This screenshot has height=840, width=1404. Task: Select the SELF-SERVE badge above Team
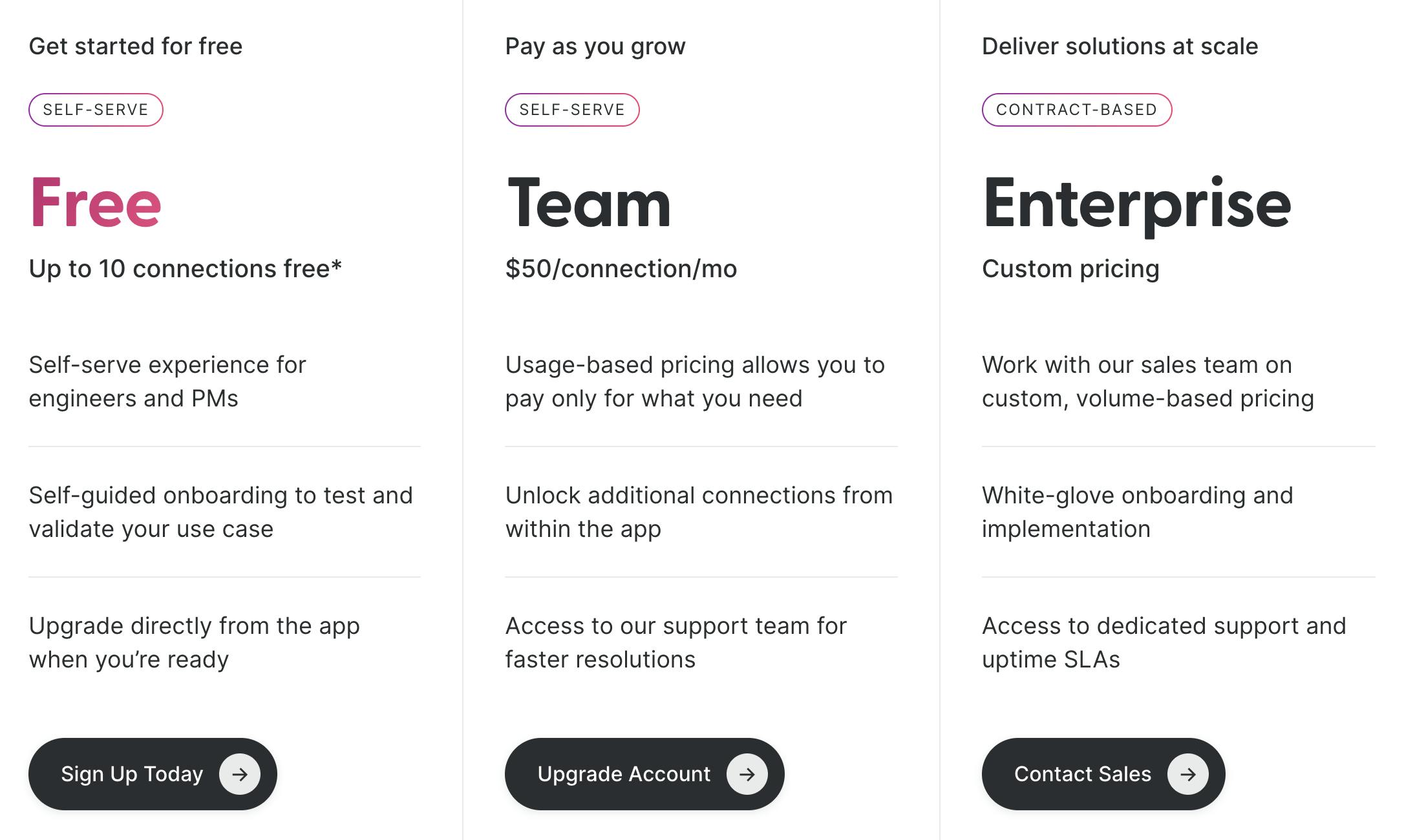[x=572, y=110]
